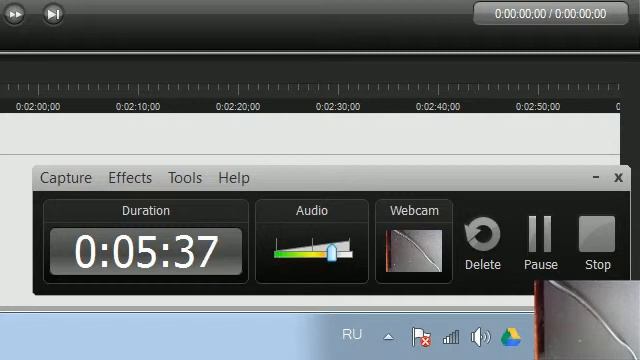Click the Audio panel label
The image size is (640, 360).
tap(312, 211)
